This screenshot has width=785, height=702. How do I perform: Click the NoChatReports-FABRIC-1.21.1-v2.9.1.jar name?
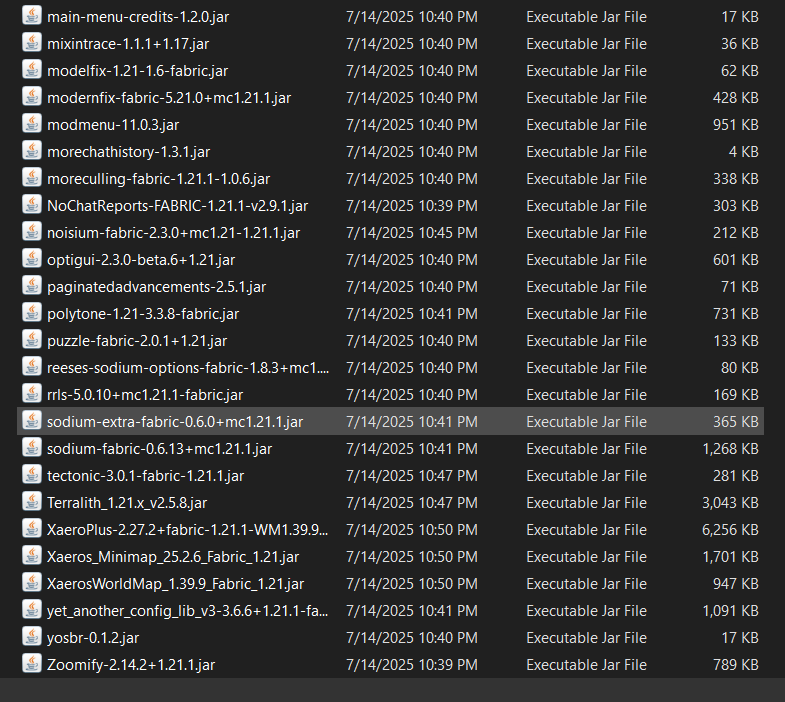177,206
